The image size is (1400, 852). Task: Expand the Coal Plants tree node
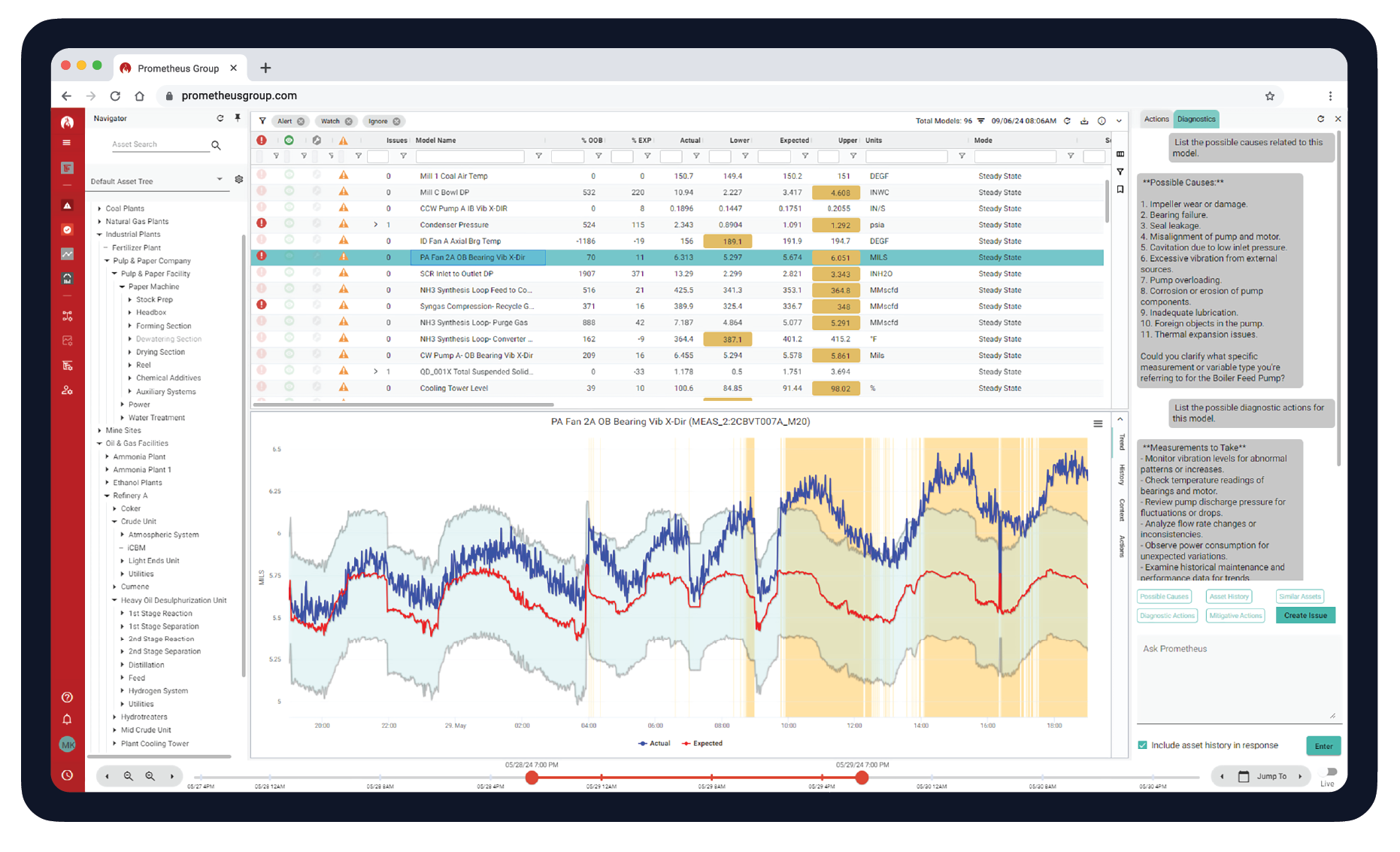pos(98,208)
